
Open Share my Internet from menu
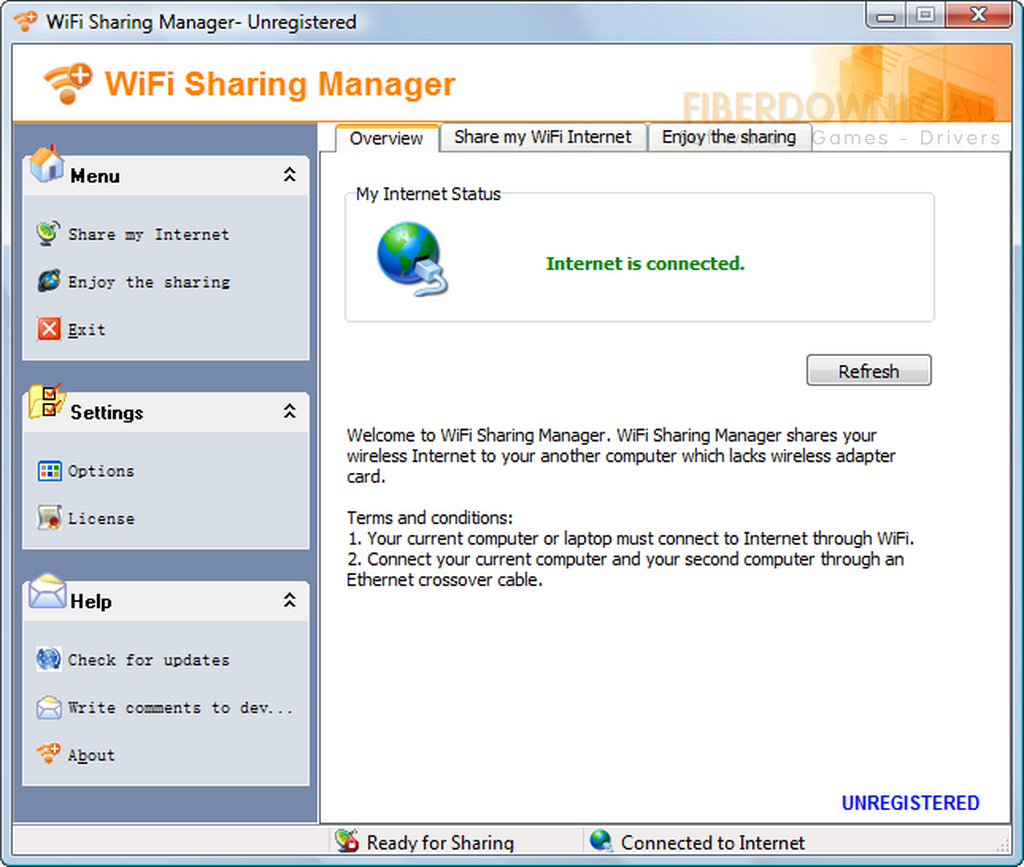(x=149, y=234)
